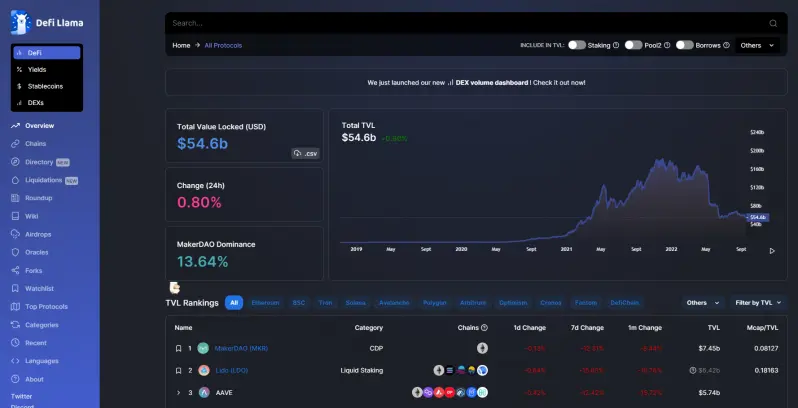Select the DeFi tab in sidebar
The height and width of the screenshot is (408, 798).
(47, 53)
